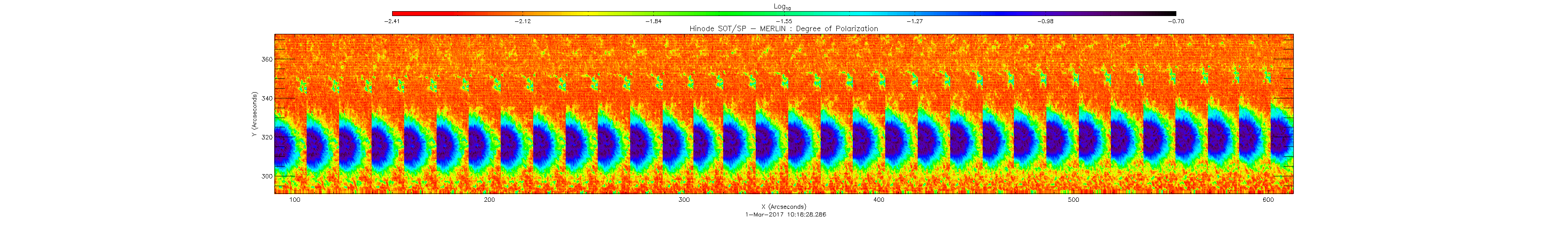Select the -2.12 colorbar tick value
Viewport: 1568px width, 228px height.
click(x=522, y=21)
